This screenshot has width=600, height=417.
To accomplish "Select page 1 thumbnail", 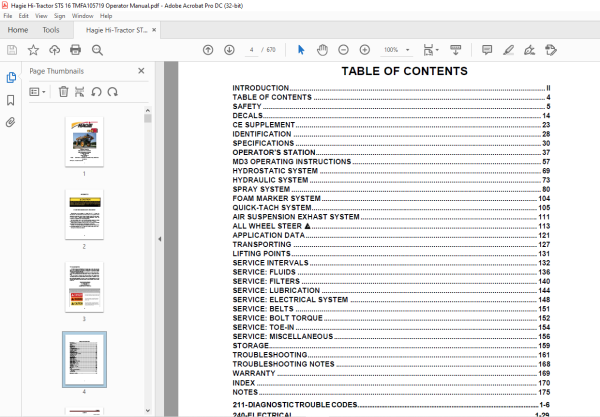I will click(84, 142).
